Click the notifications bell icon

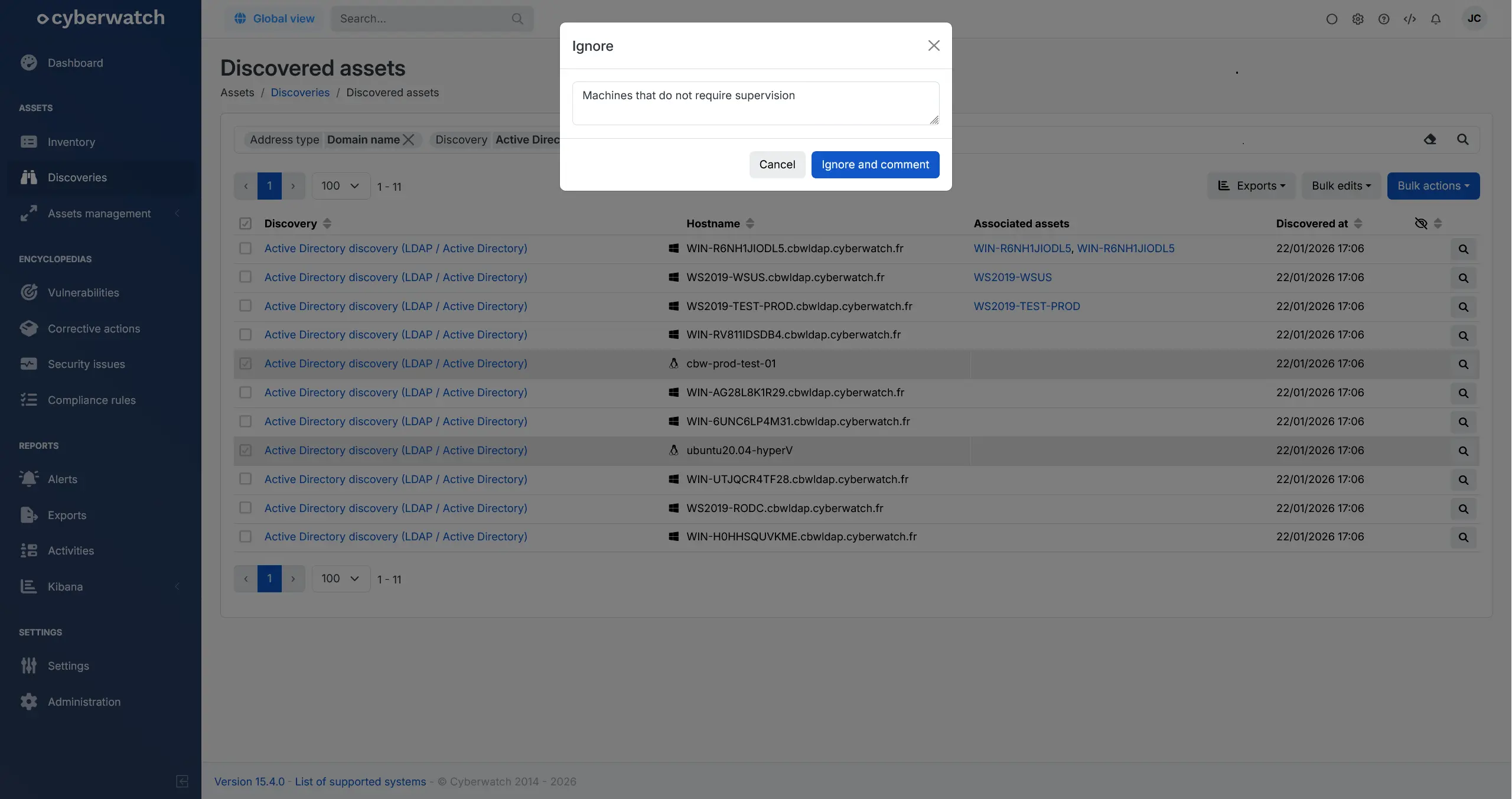(1435, 19)
